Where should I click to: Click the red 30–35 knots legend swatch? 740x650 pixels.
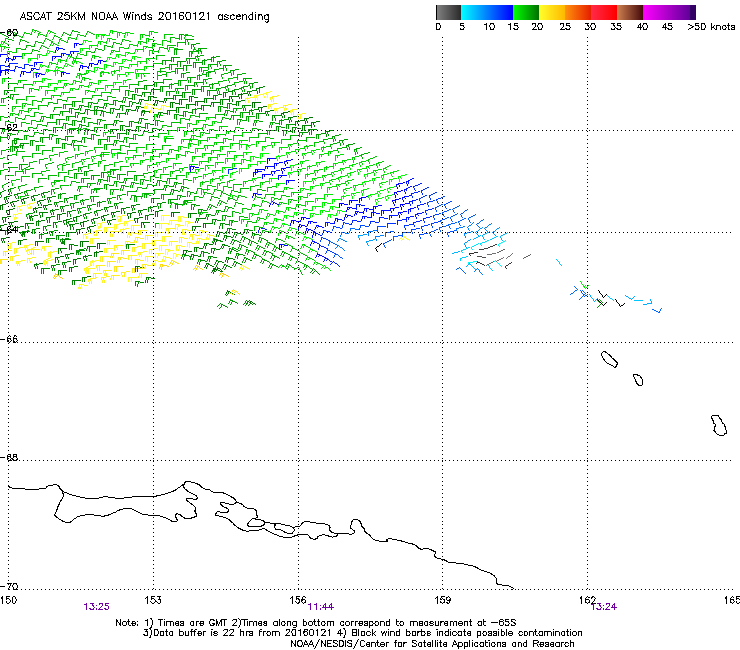click(604, 12)
